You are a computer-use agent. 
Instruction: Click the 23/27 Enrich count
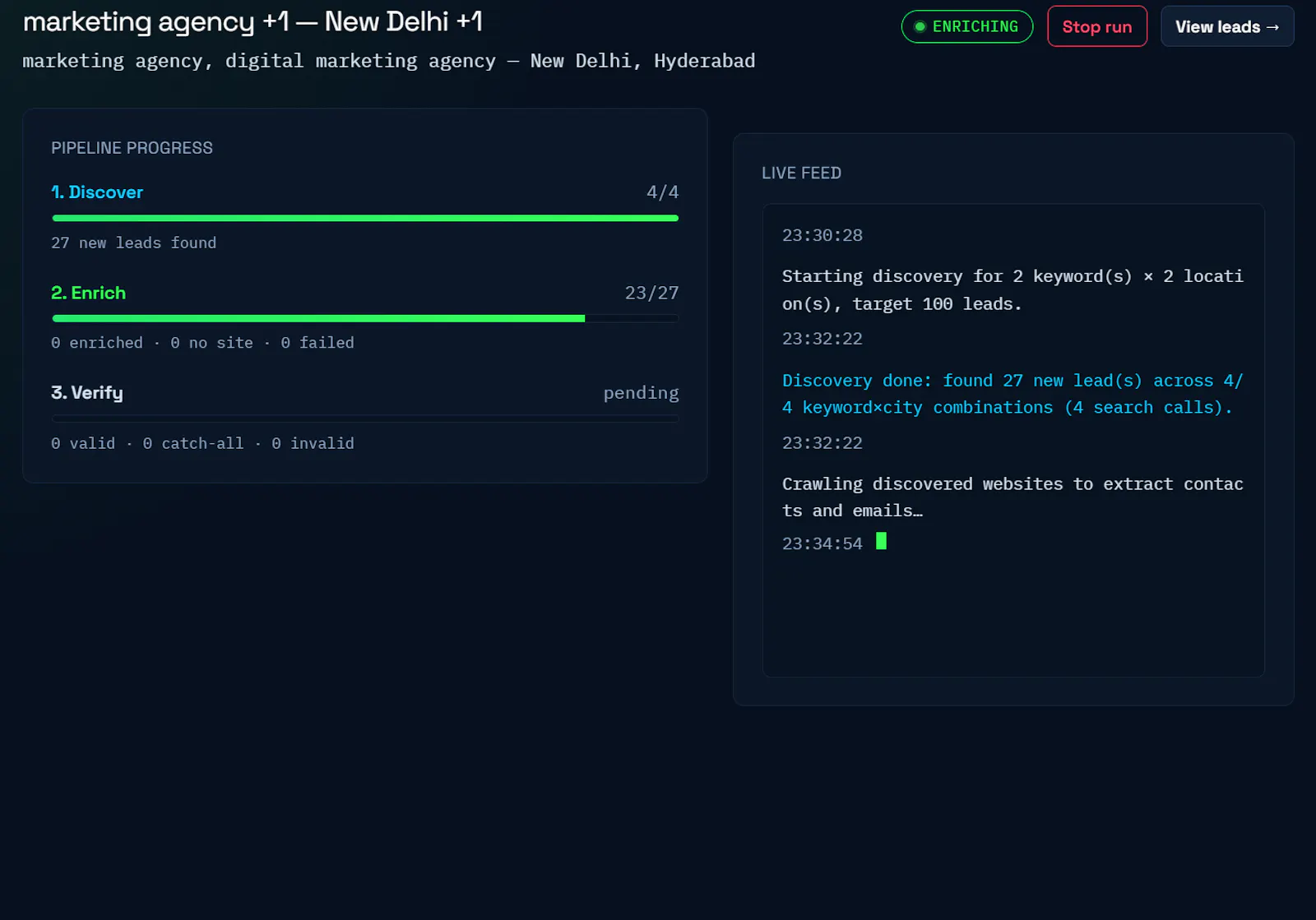click(x=651, y=293)
